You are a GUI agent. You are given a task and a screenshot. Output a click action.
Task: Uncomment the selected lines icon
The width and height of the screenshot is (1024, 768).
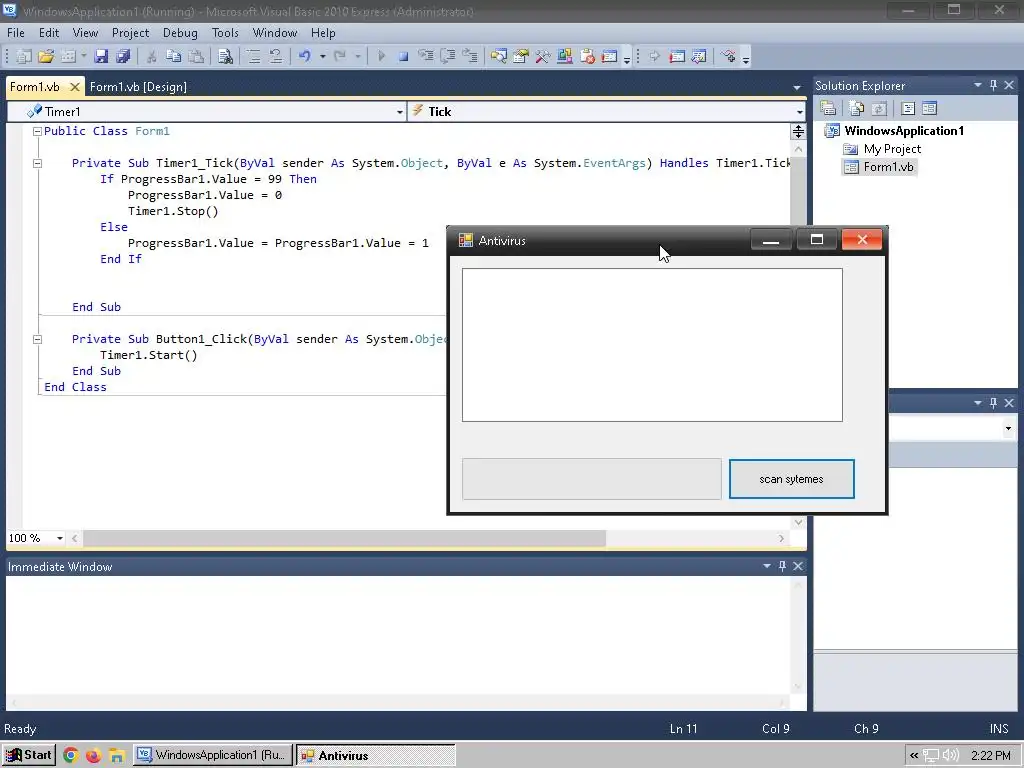[x=276, y=57]
